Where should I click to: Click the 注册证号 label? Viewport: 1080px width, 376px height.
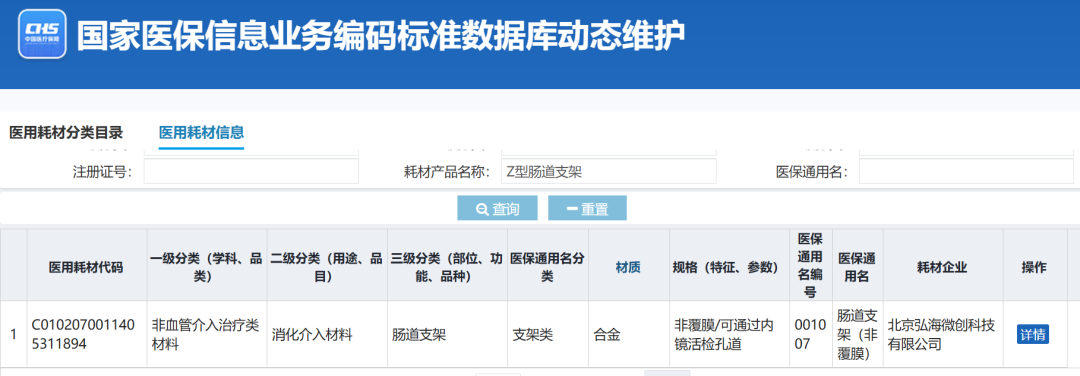[103, 172]
